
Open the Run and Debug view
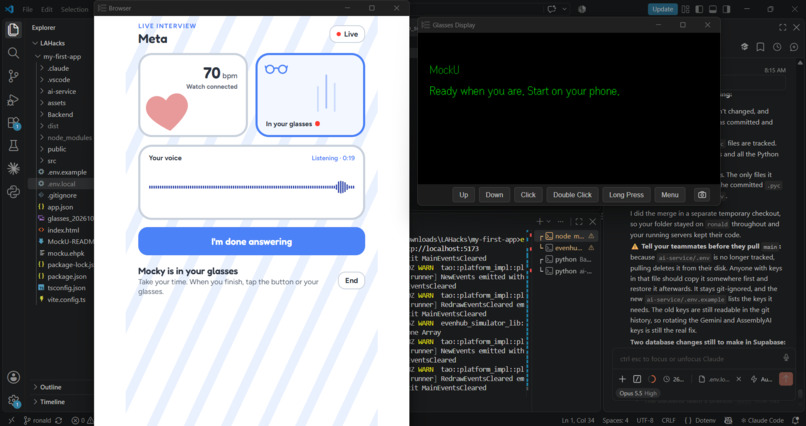(13, 100)
